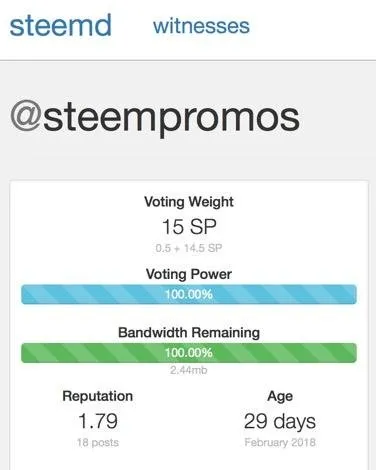
Task: Click the 100.00% text in voting bar
Action: coord(189,294)
